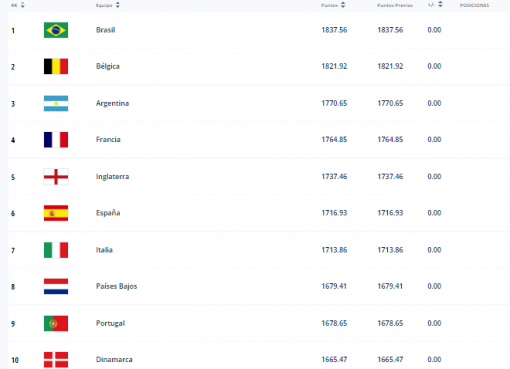Click the Dinamarca flag icon
Screen dimensions: 510x369
pyautogui.click(x=56, y=360)
